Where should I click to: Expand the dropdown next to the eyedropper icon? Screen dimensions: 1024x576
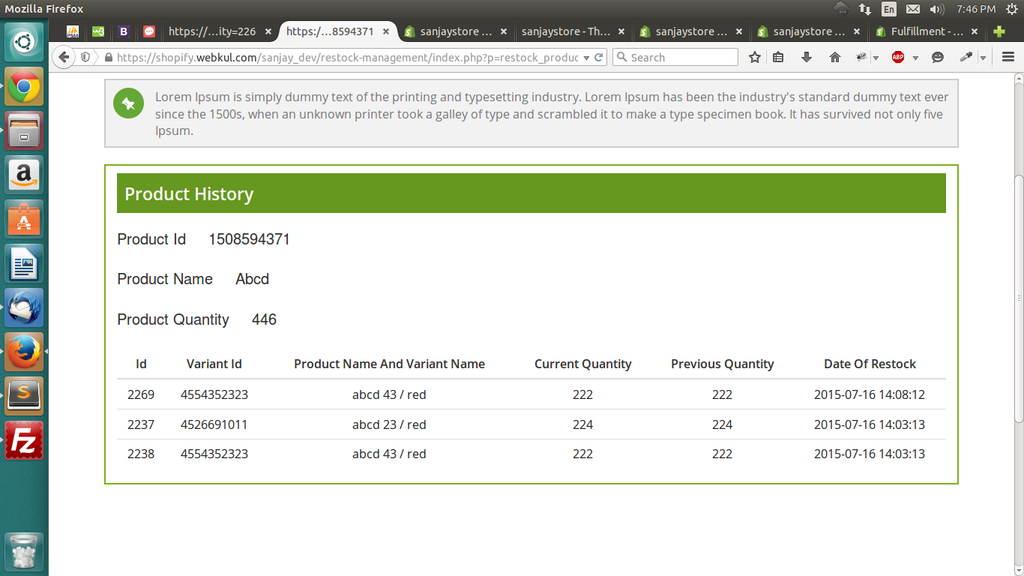(x=983, y=58)
